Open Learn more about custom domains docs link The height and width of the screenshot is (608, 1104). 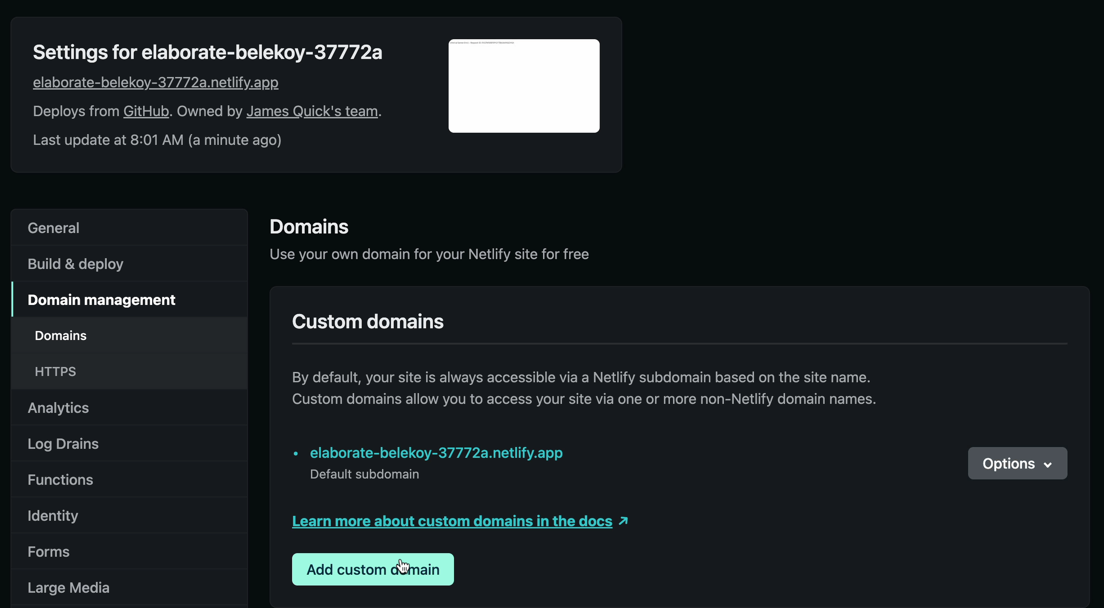452,521
